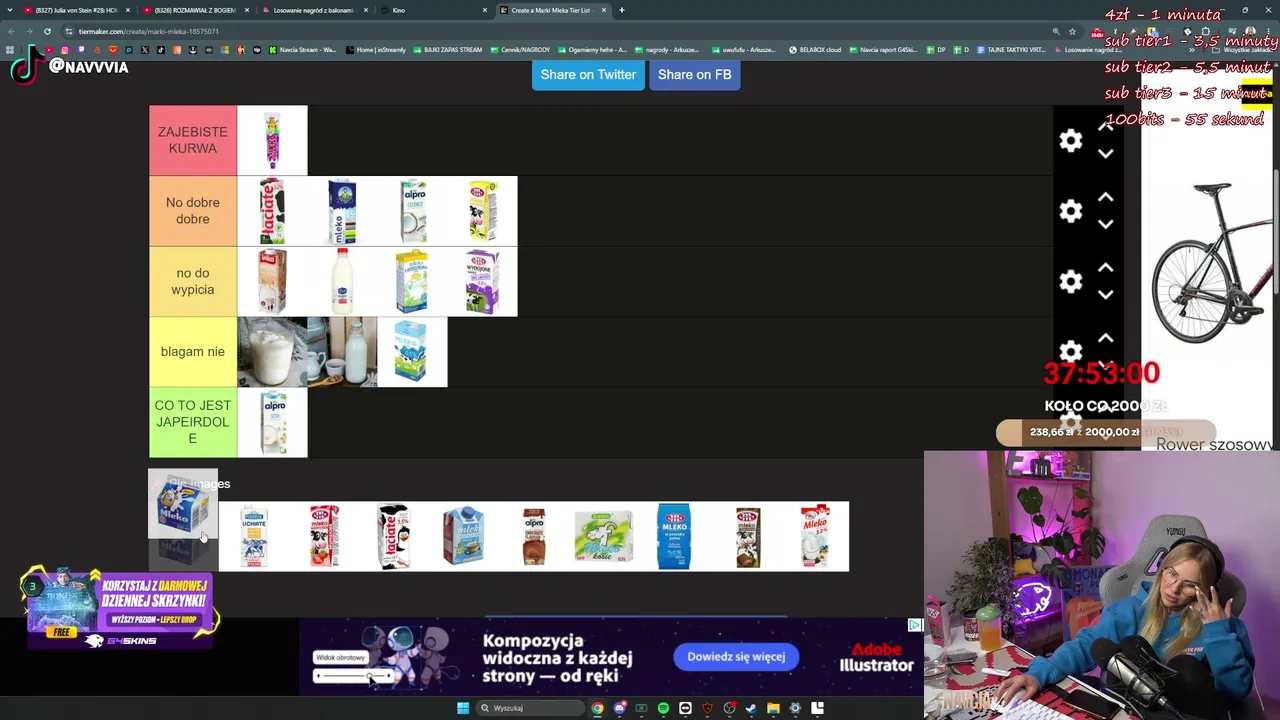Move No dobre dobre tier down
Screen dimensions: 1280x720
point(1106,225)
